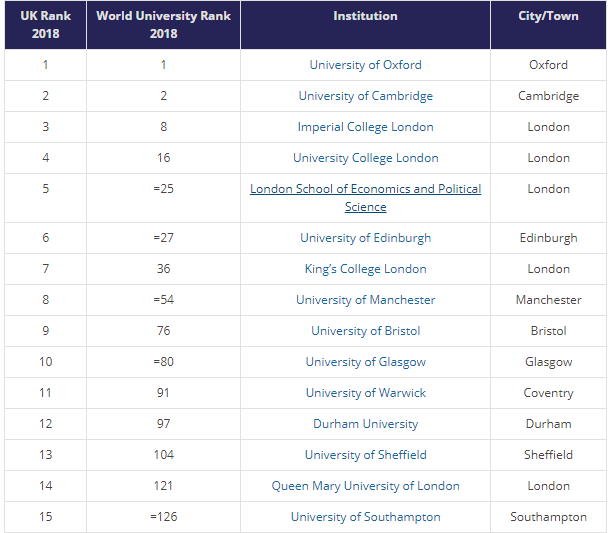Select the 'Edinburgh' city cell
The image size is (612, 533).
click(548, 238)
